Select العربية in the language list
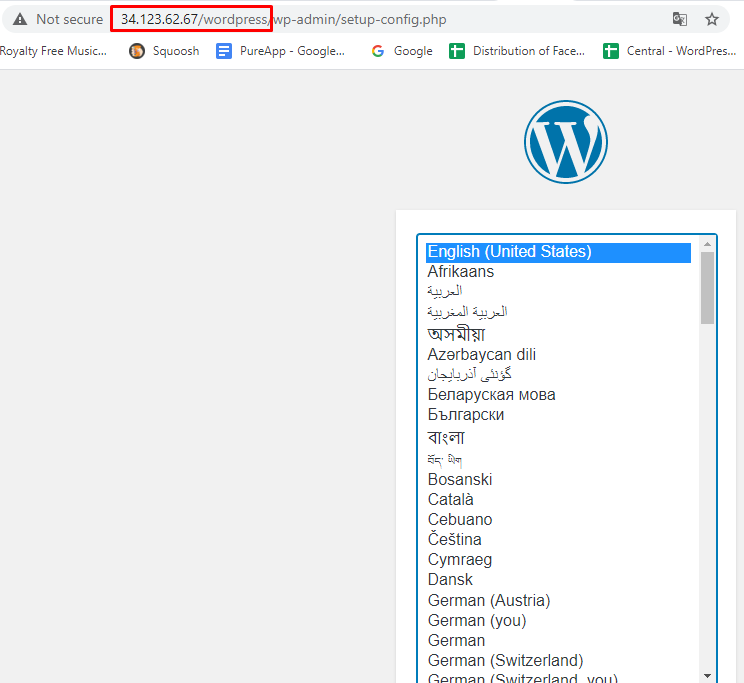Viewport: 744px width, 683px height. [x=558, y=291]
